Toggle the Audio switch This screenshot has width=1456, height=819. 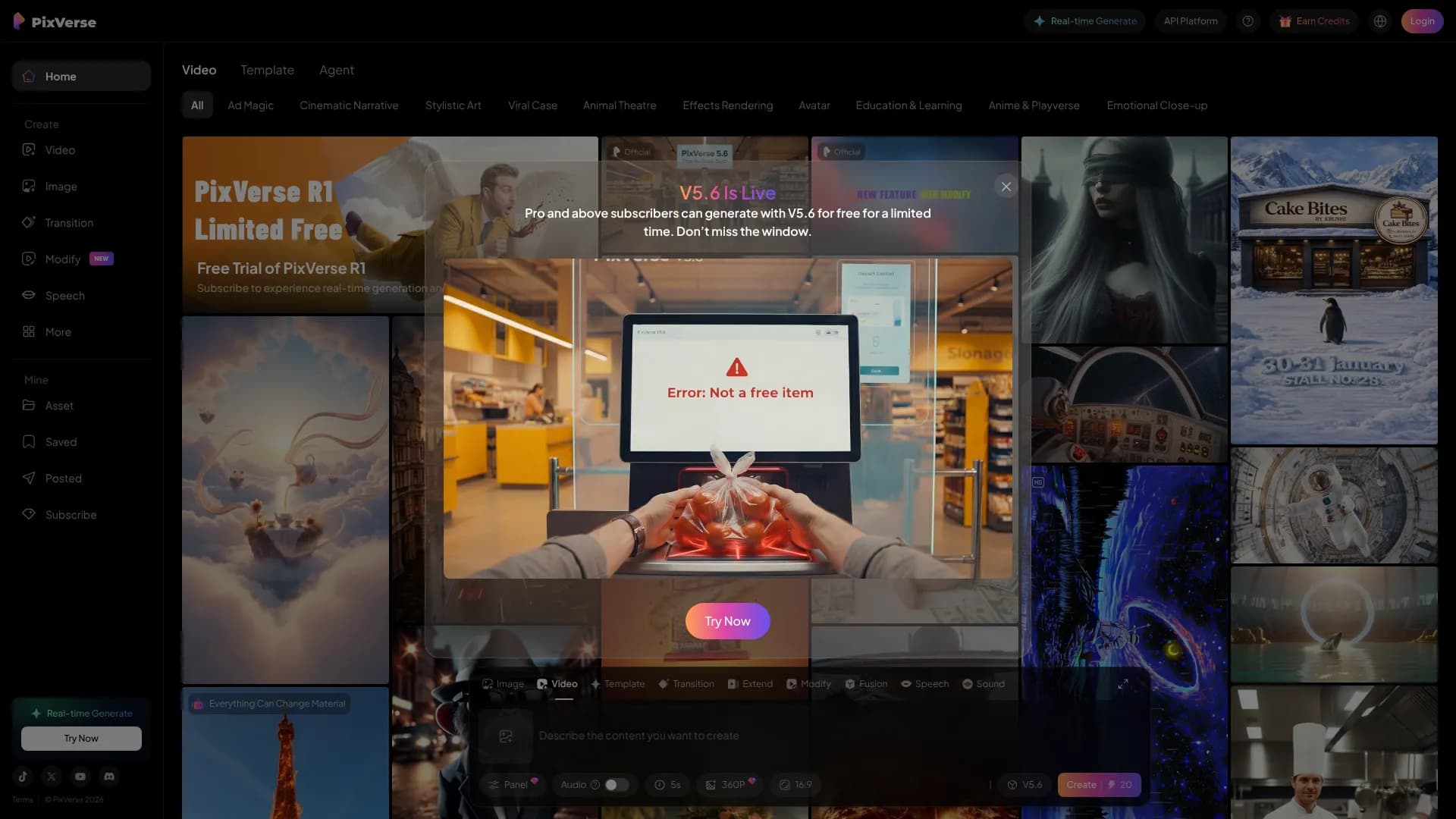coord(617,785)
